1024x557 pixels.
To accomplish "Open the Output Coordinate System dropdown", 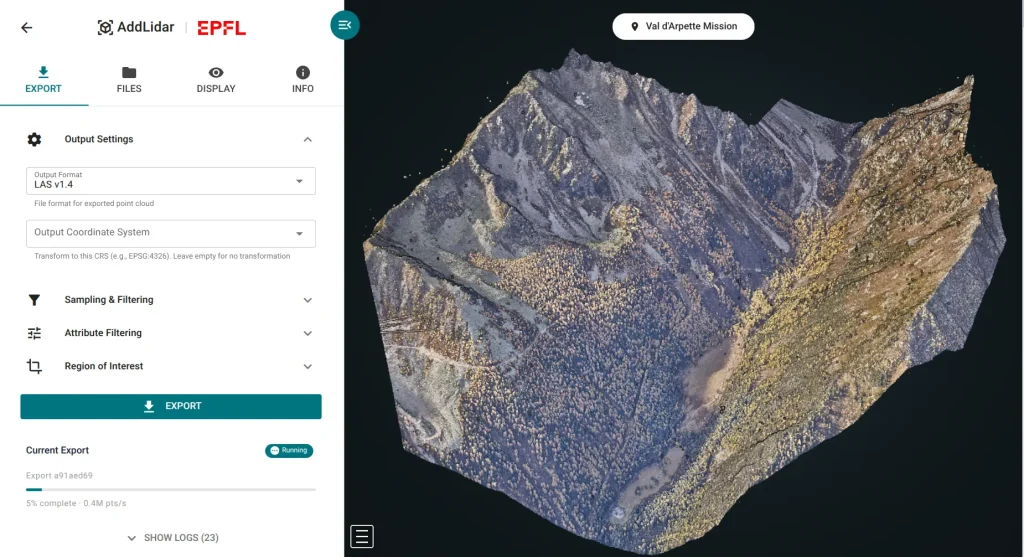I will pyautogui.click(x=171, y=233).
